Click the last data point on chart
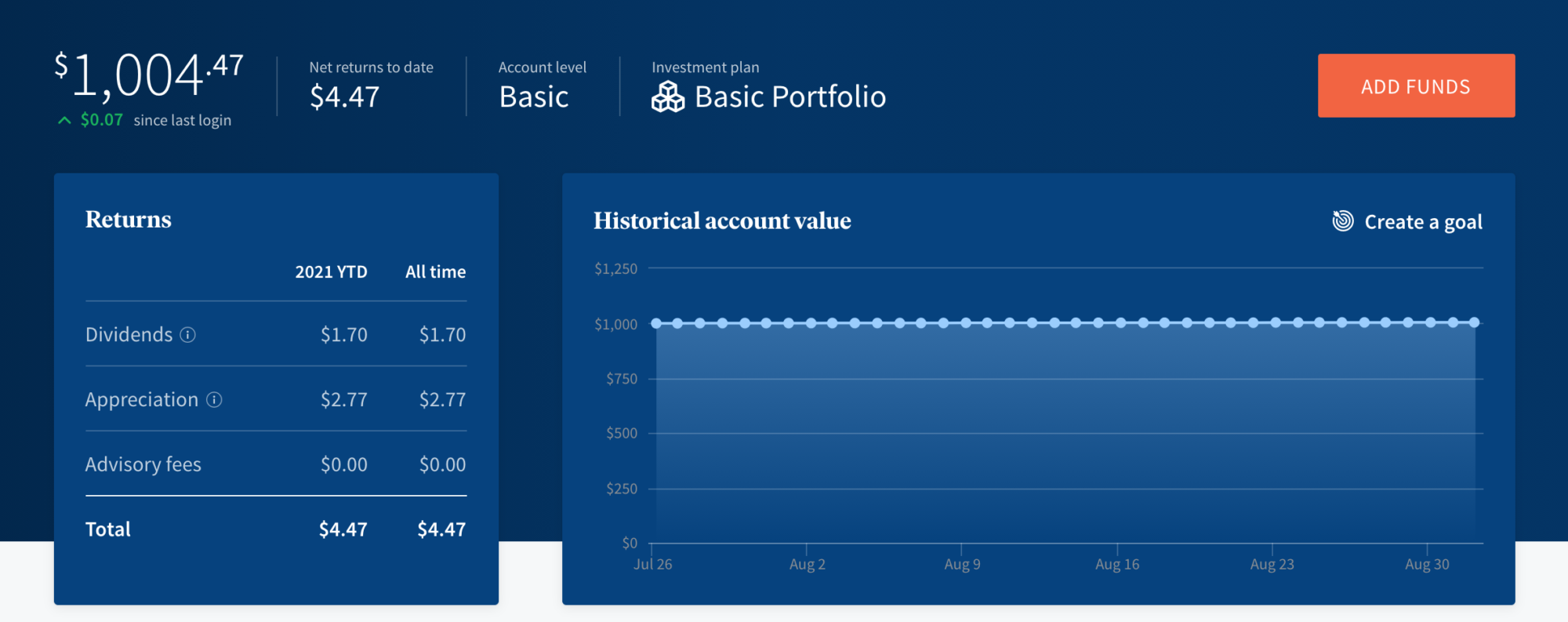The width and height of the screenshot is (1568, 622). (x=1475, y=322)
